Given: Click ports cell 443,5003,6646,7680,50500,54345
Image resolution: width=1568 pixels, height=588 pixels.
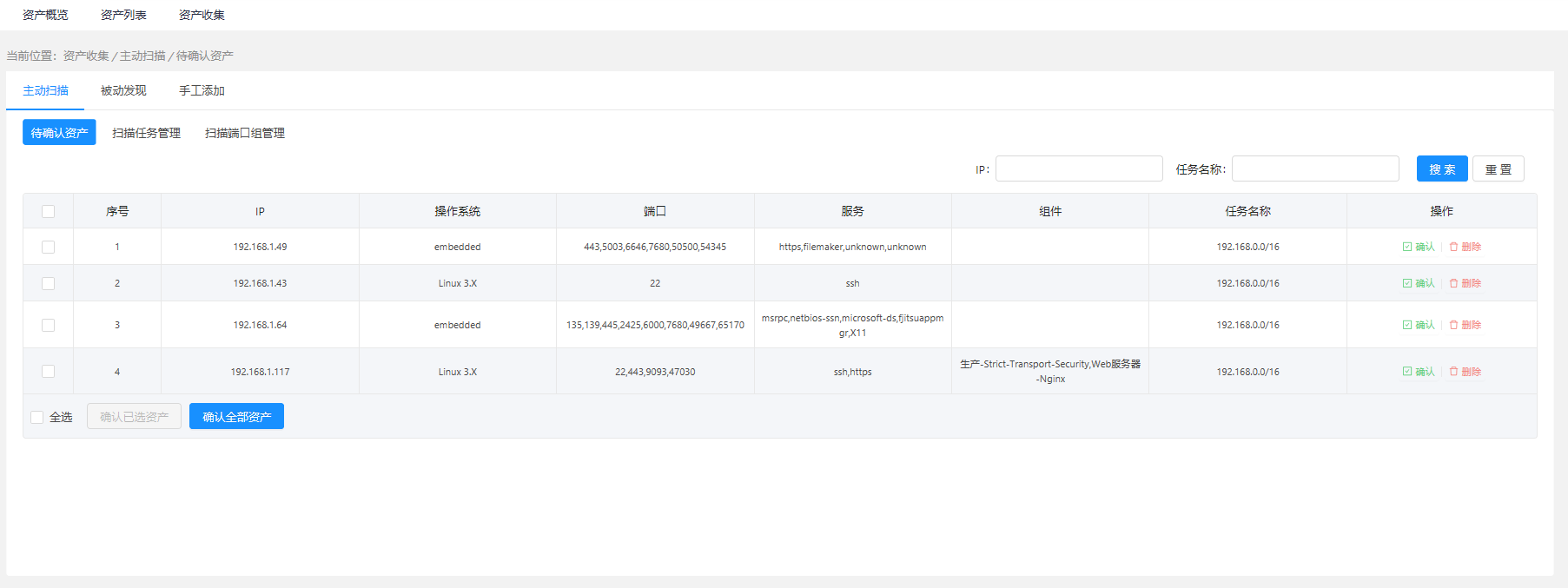Looking at the screenshot, I should coord(655,247).
